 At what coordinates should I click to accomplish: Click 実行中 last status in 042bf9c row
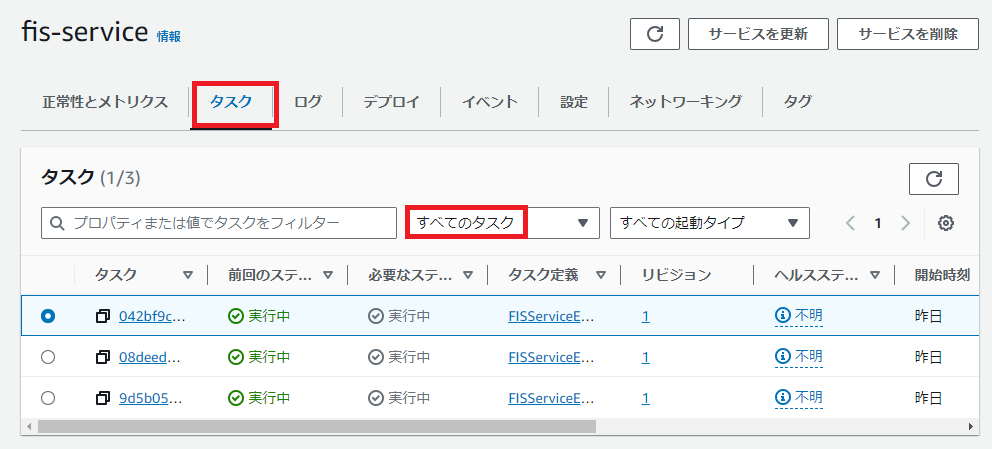(x=269, y=316)
